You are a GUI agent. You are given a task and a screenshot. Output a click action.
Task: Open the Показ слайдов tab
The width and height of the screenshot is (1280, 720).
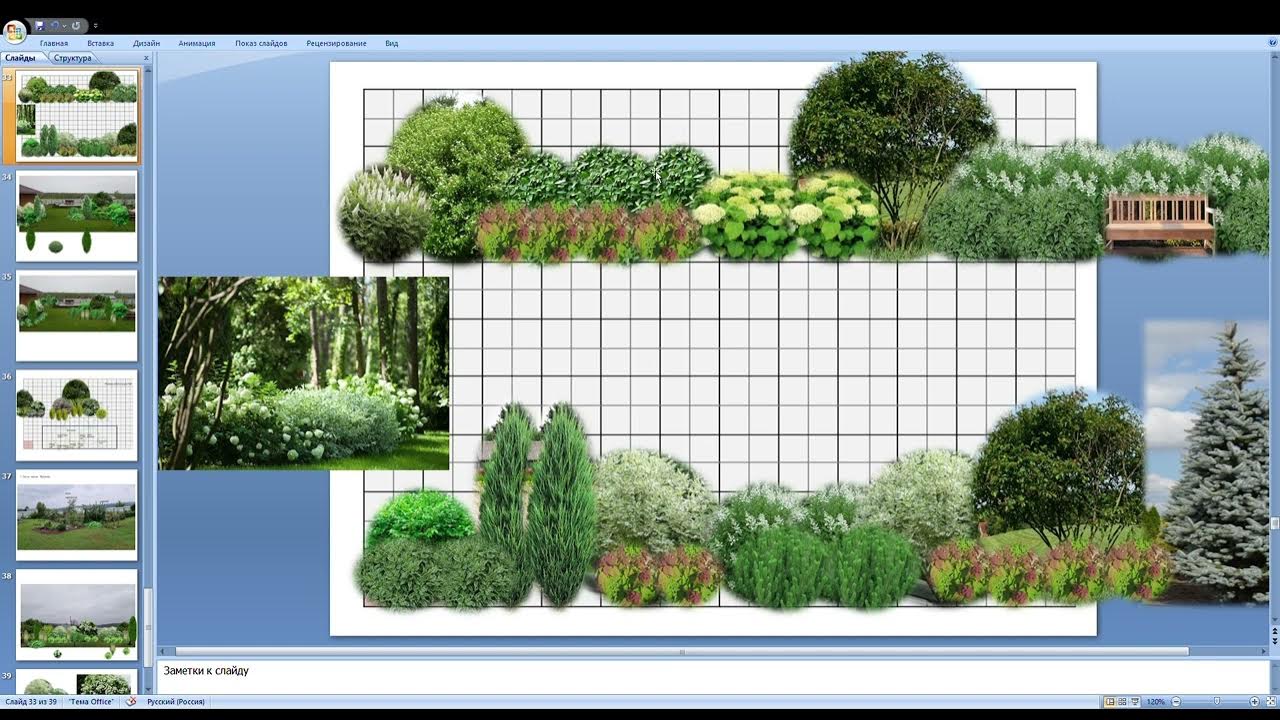coord(261,43)
